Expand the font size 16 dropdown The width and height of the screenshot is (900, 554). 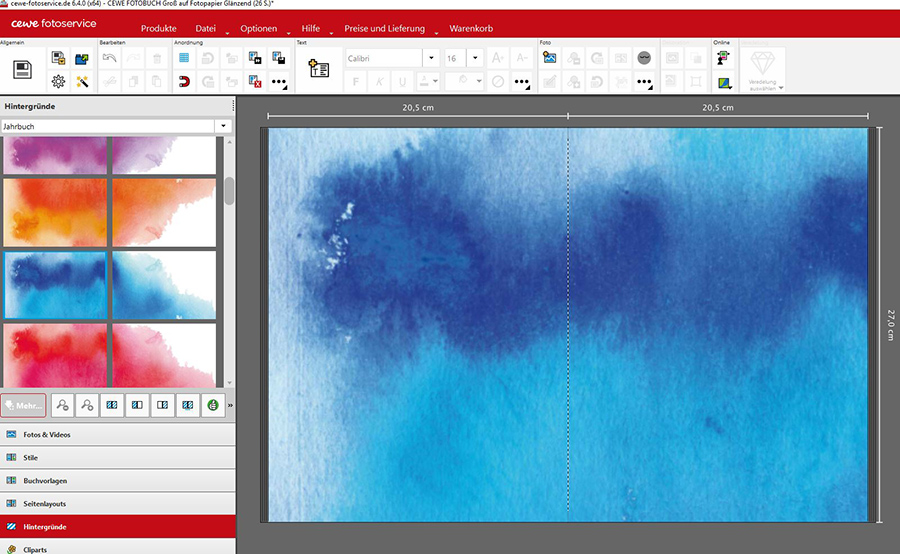(475, 59)
